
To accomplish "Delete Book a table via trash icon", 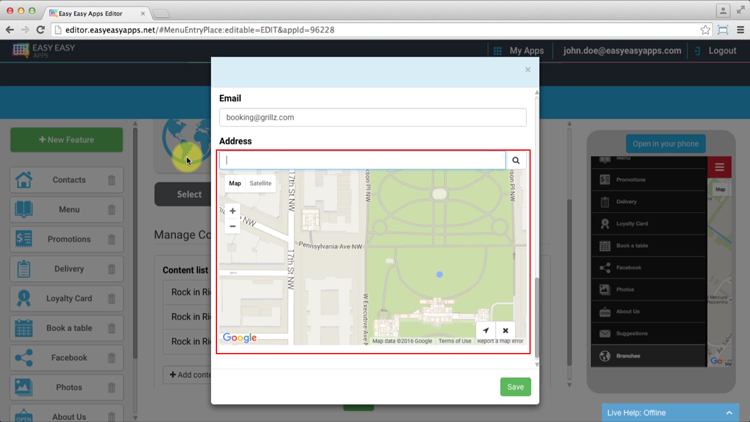I will pyautogui.click(x=111, y=328).
